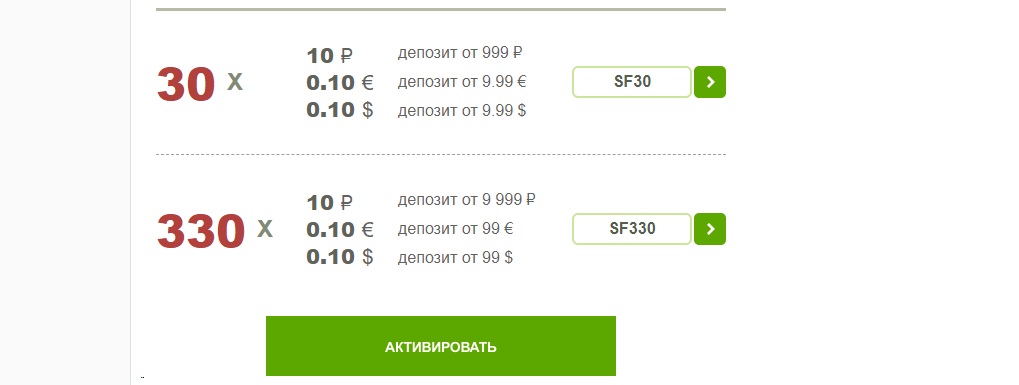Select the SF330 promo code field
This screenshot has height=385, width=1019.
[632, 229]
